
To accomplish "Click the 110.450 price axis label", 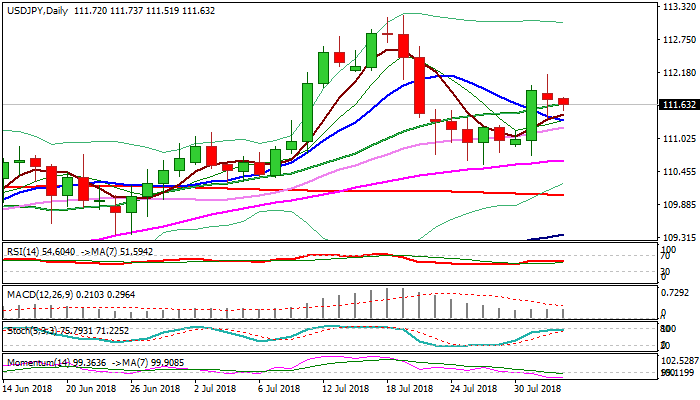I will (679, 172).
